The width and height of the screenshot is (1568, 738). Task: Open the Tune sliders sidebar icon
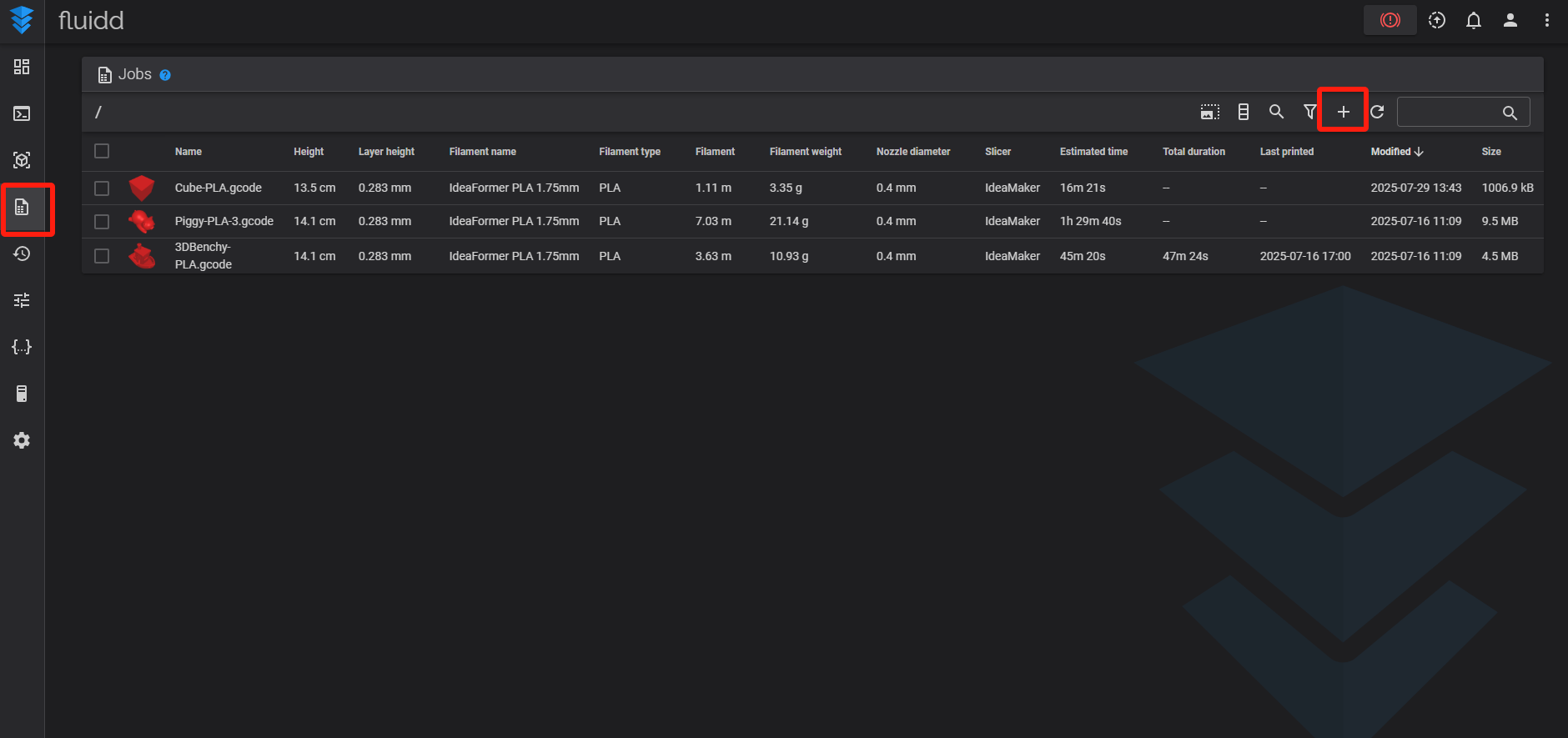tap(22, 300)
